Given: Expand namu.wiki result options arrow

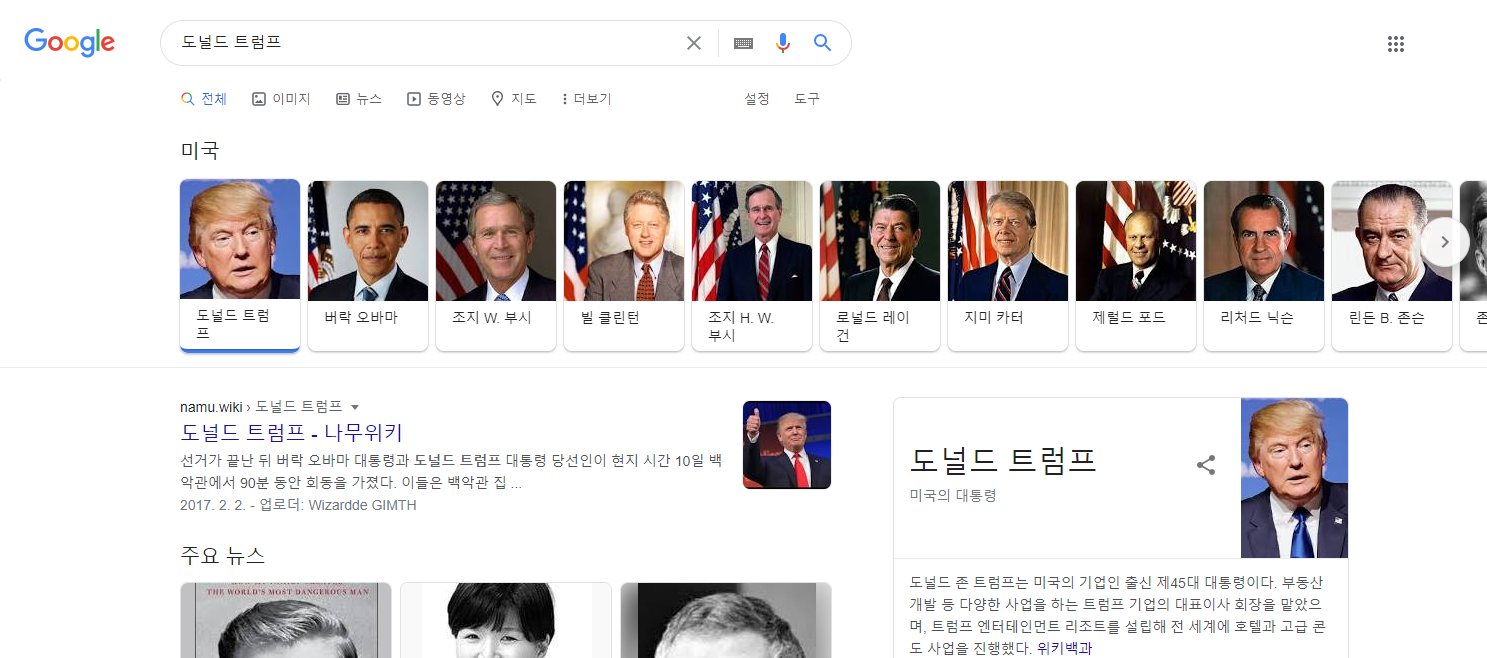Looking at the screenshot, I should 355,407.
